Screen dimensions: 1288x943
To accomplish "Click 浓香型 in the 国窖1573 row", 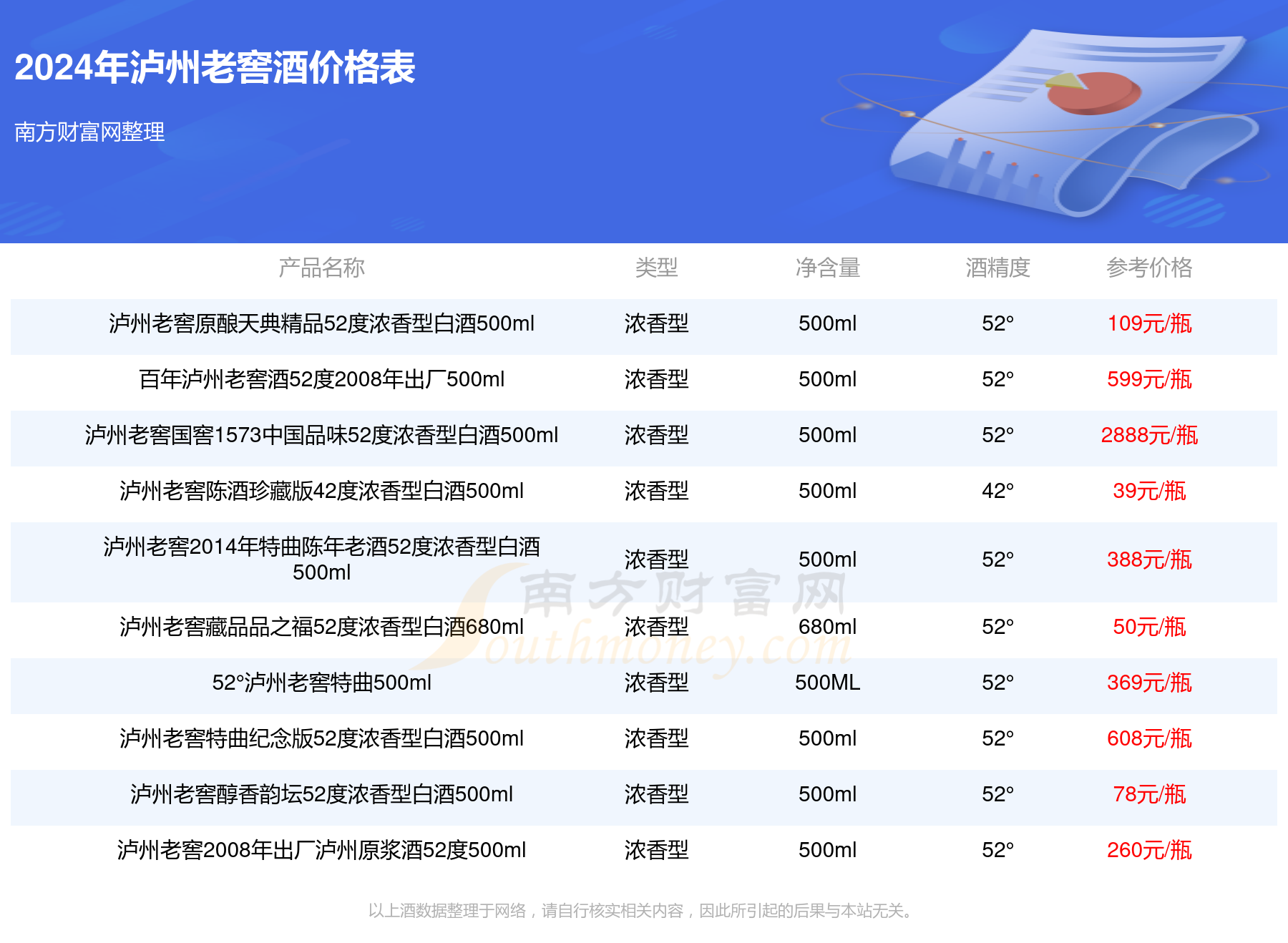I will click(656, 435).
